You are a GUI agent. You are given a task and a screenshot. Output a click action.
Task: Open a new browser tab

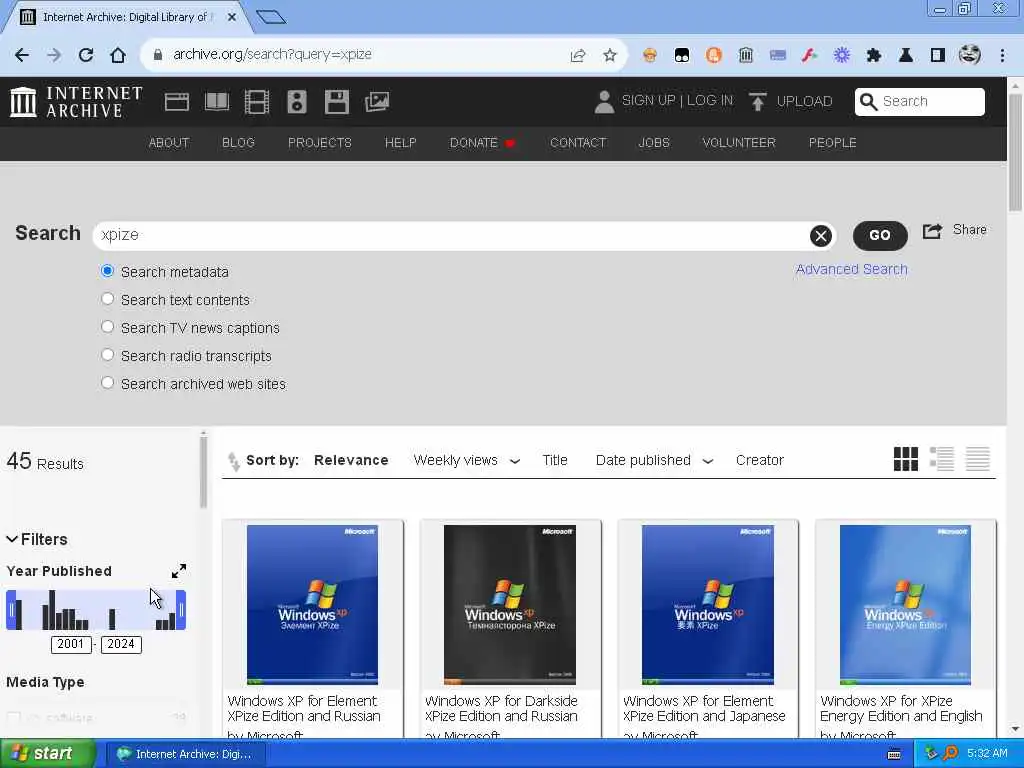tap(271, 17)
